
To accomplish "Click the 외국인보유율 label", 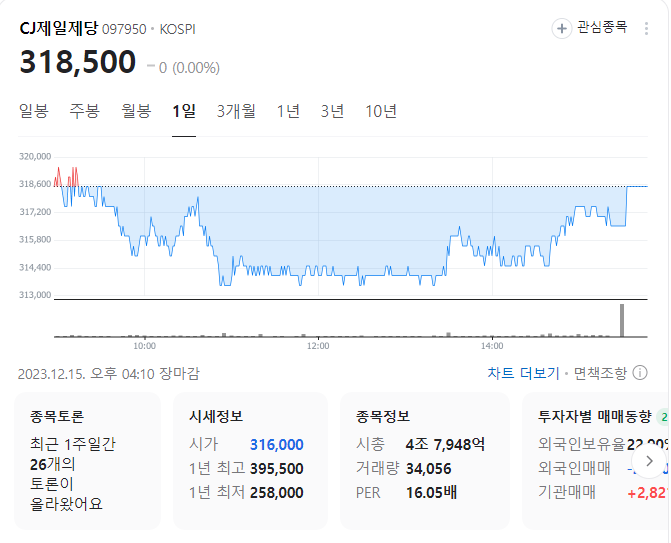I will pyautogui.click(x=582, y=444).
